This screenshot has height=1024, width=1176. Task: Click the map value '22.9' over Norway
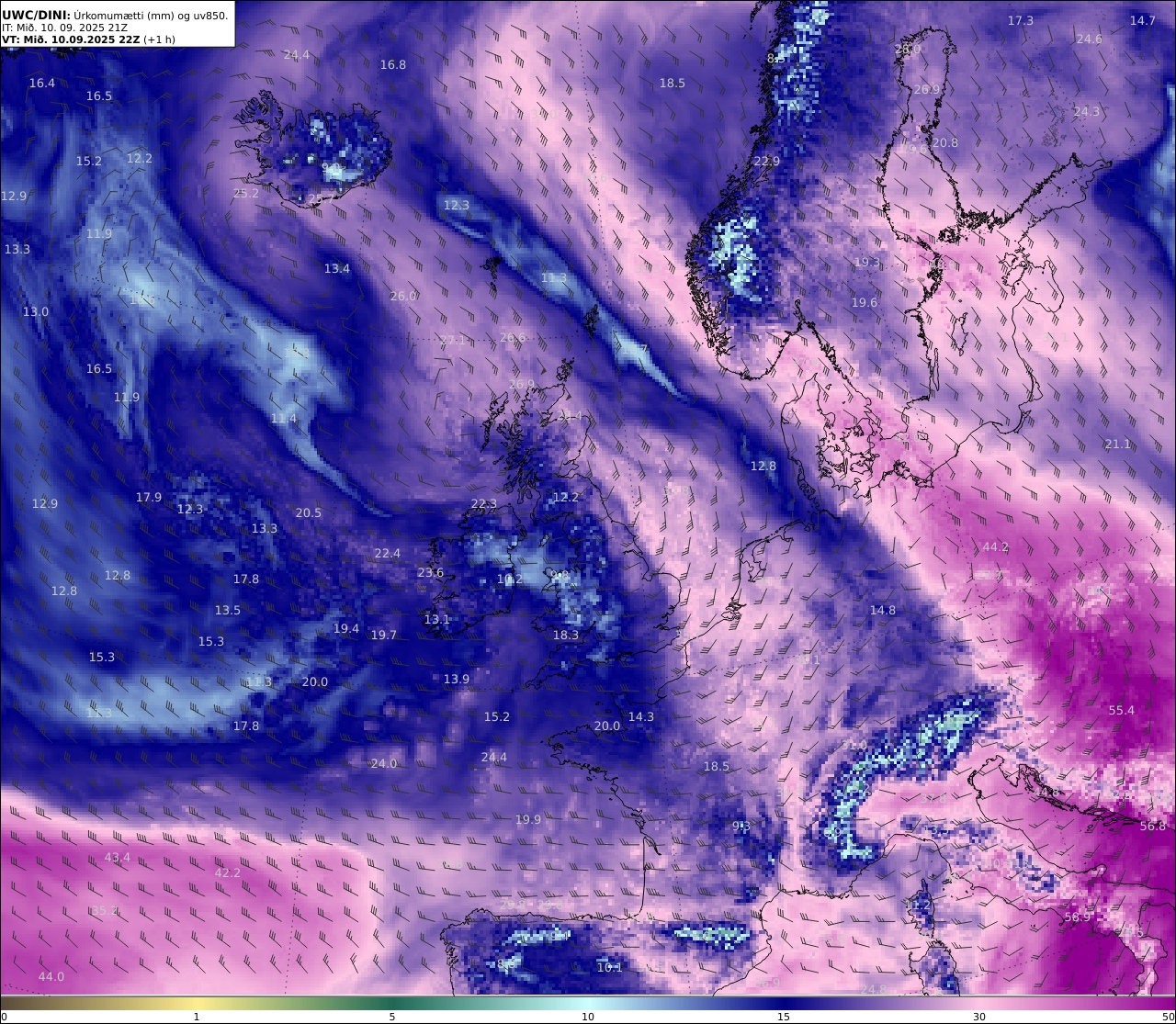pyautogui.click(x=767, y=162)
